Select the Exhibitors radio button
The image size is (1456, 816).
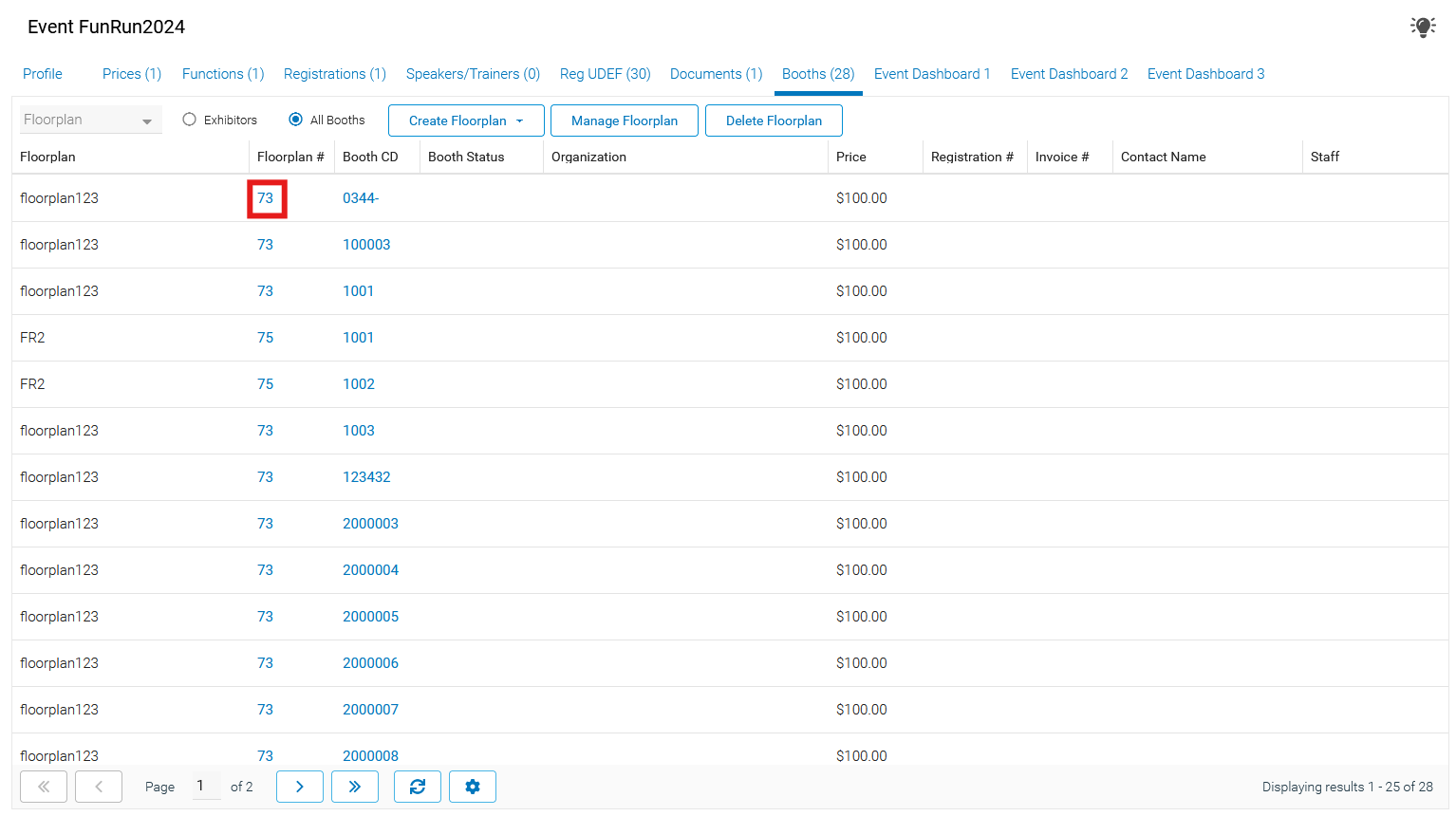pos(190,120)
